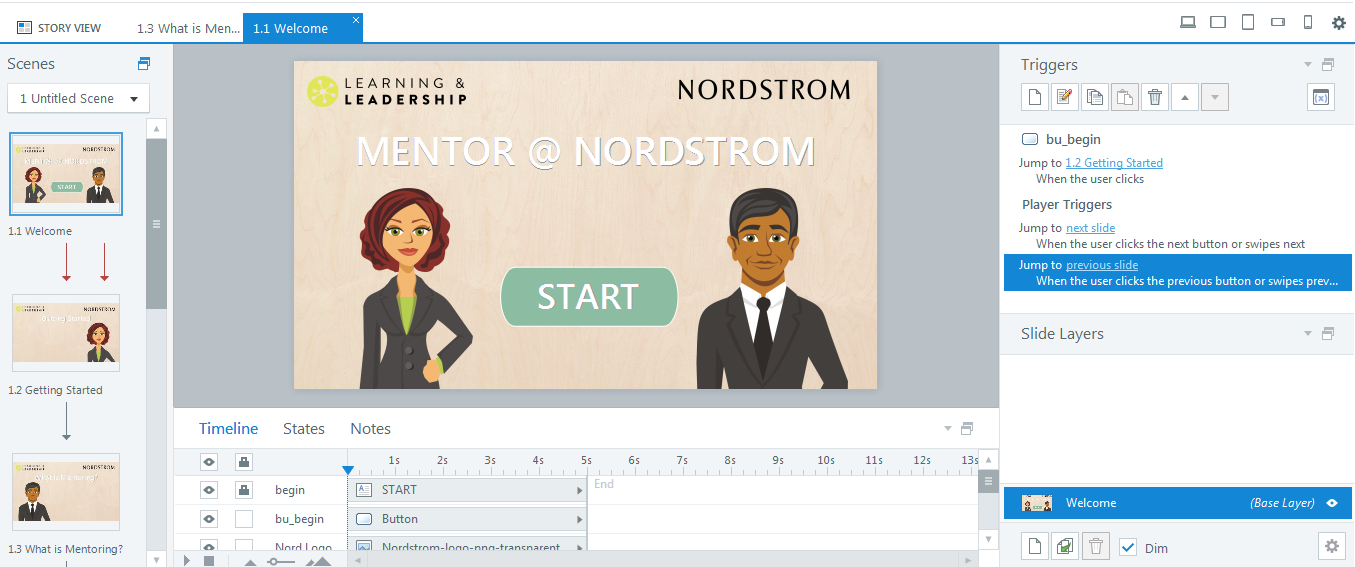Move the selected trigger down
Image resolution: width=1355 pixels, height=567 pixels.
[1215, 97]
